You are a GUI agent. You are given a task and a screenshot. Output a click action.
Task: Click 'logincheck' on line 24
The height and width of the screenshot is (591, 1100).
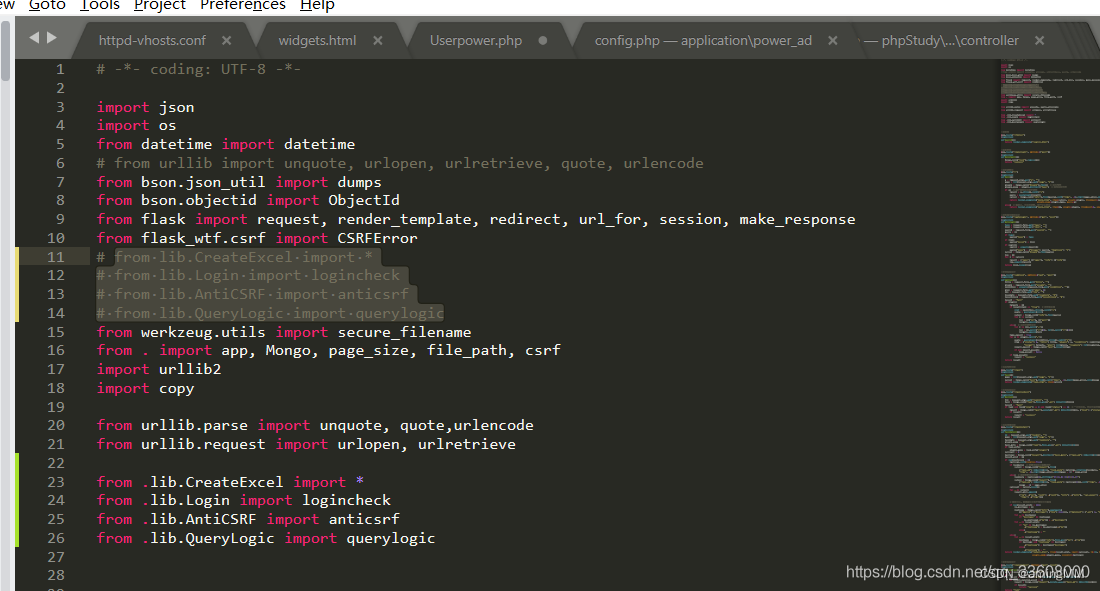point(346,501)
